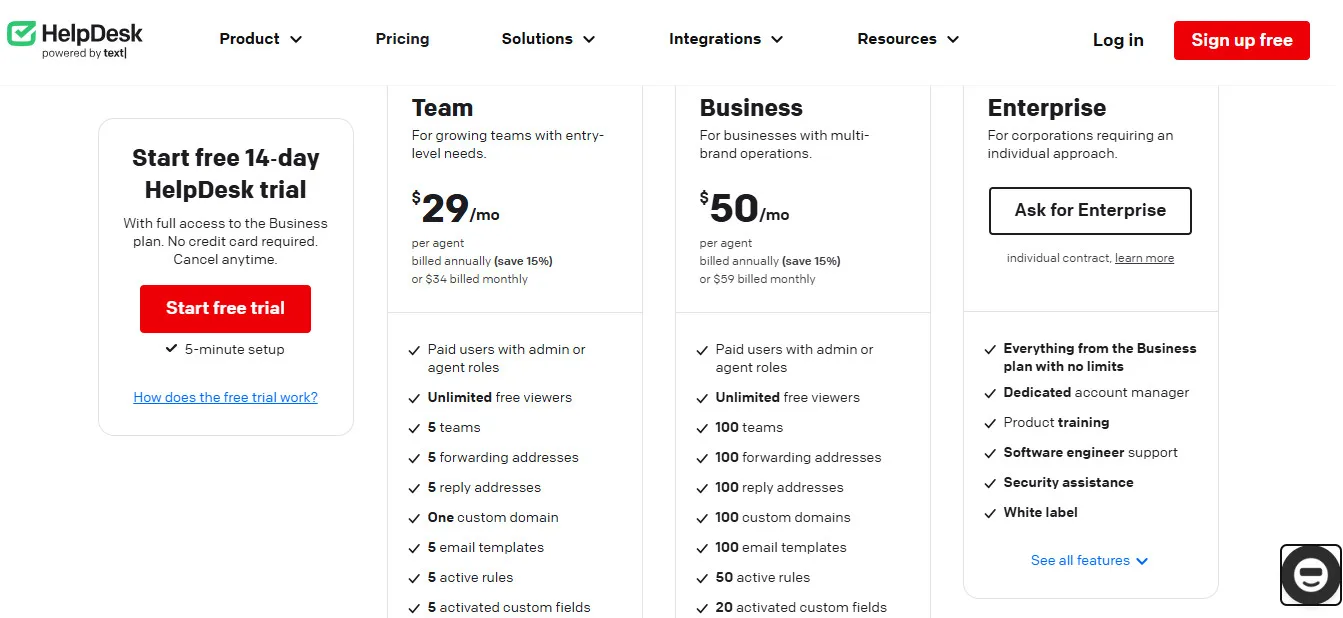Click the checkmark next to 100 teams
The image size is (1343, 618).
pyautogui.click(x=701, y=427)
